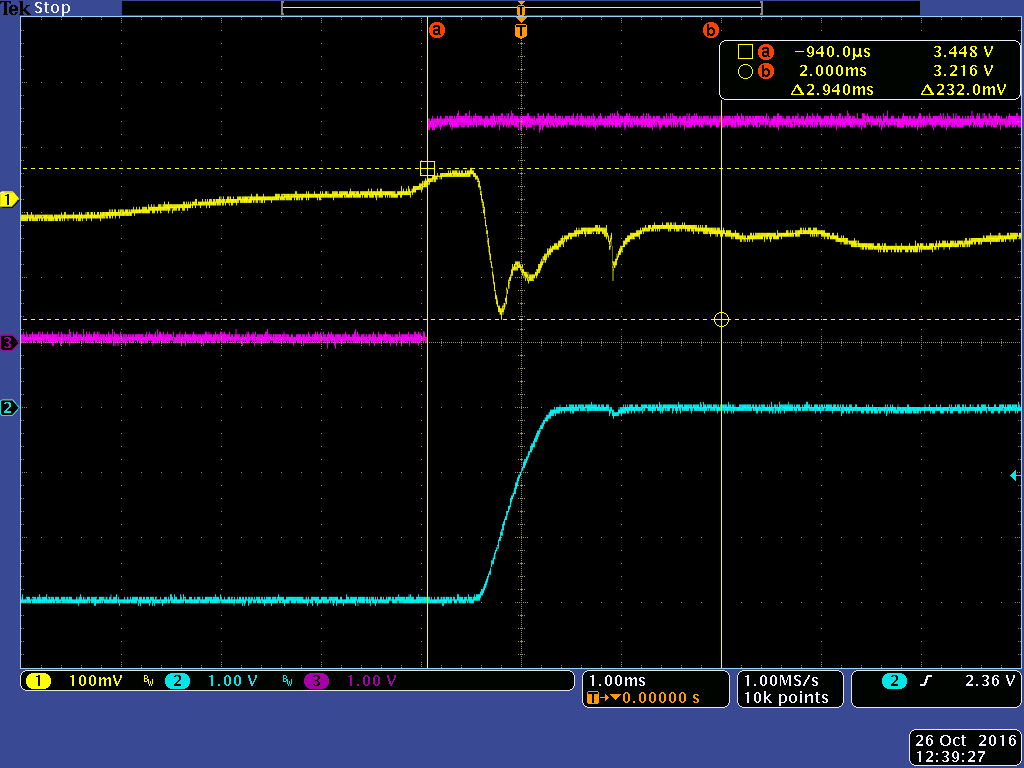1024x768 pixels.
Task: Click trigger source channel 2 badge
Action: coord(894,681)
